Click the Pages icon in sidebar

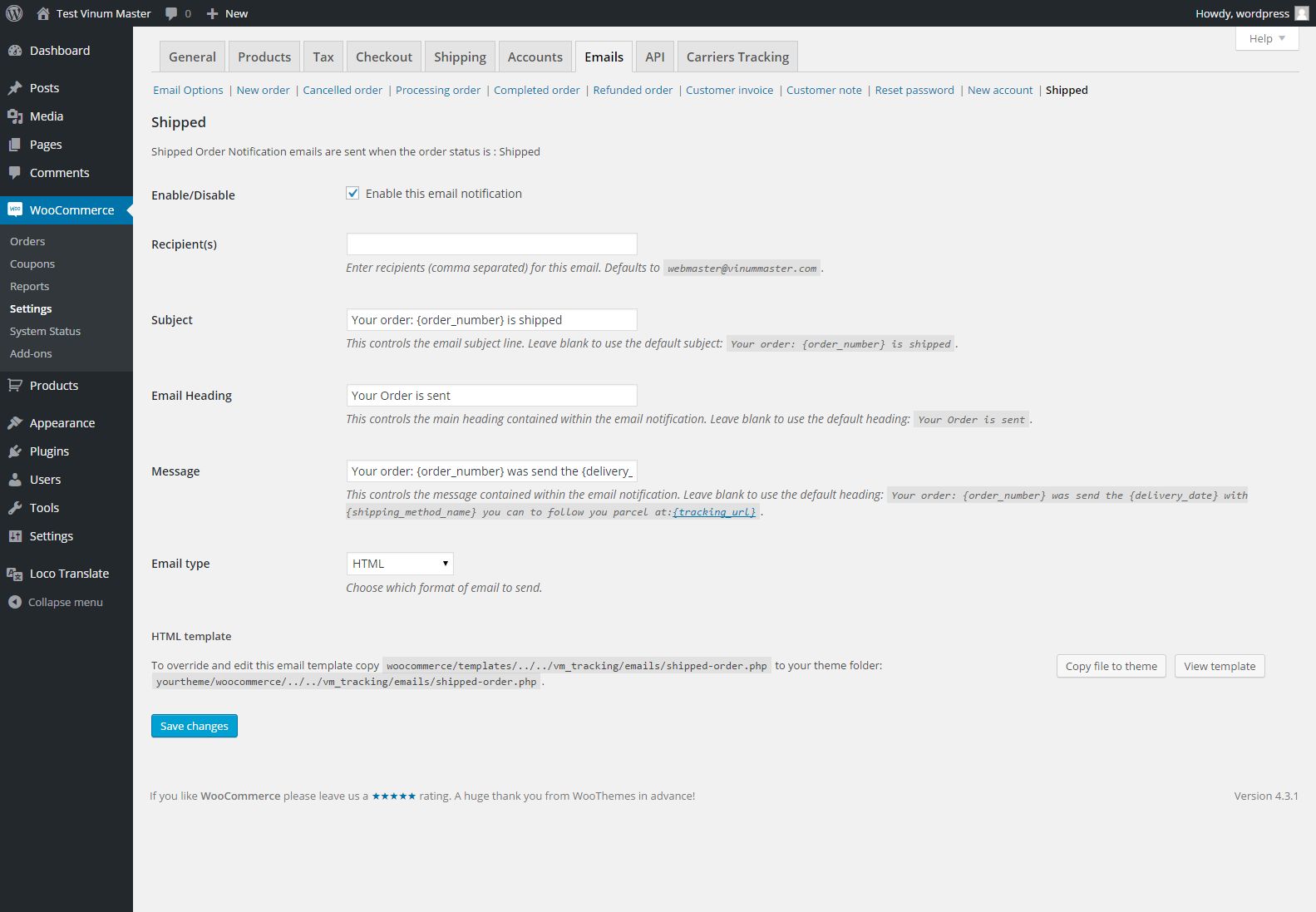tap(15, 145)
